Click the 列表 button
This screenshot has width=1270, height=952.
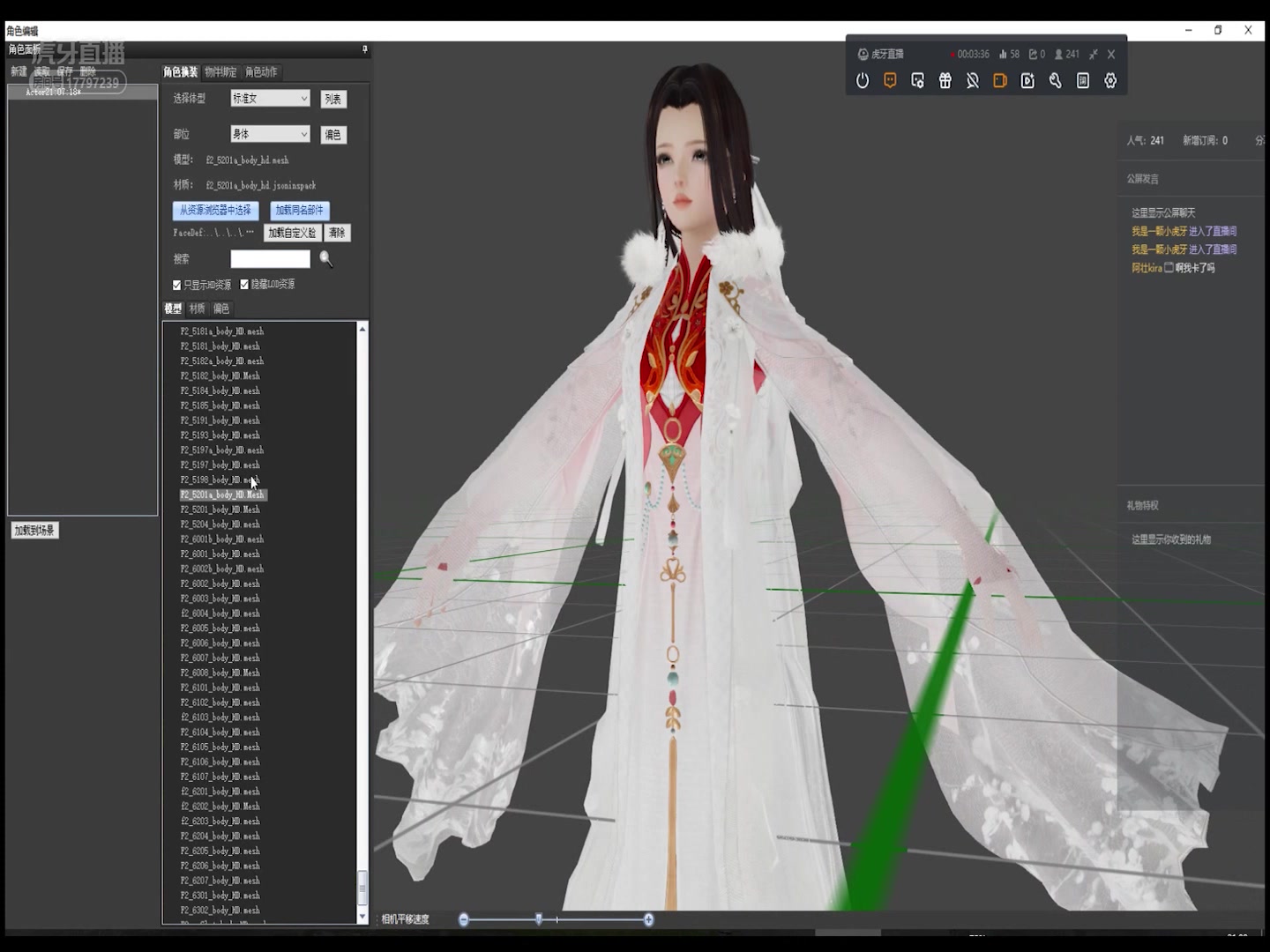click(x=333, y=99)
